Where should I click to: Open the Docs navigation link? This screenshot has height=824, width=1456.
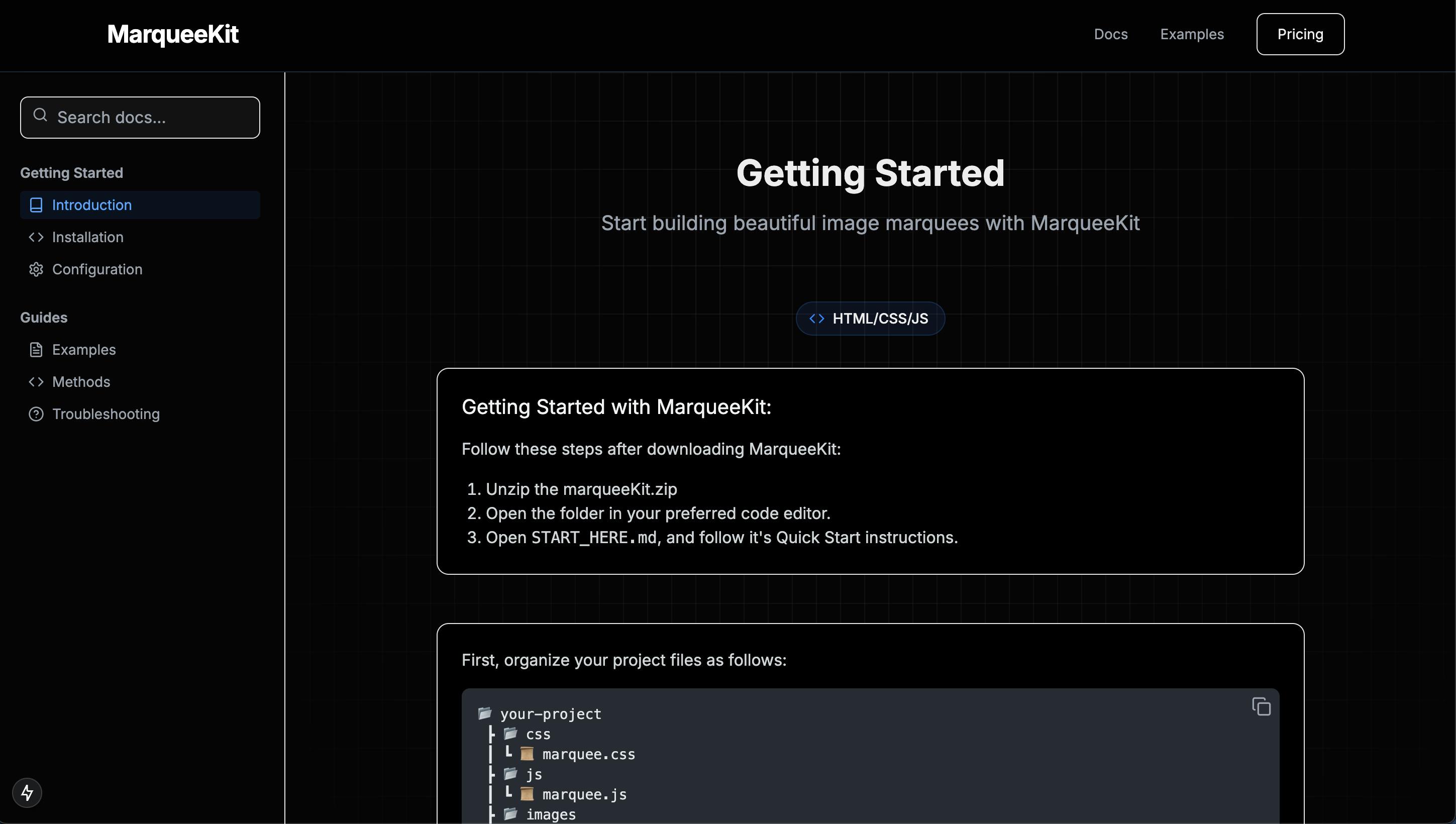coord(1110,35)
